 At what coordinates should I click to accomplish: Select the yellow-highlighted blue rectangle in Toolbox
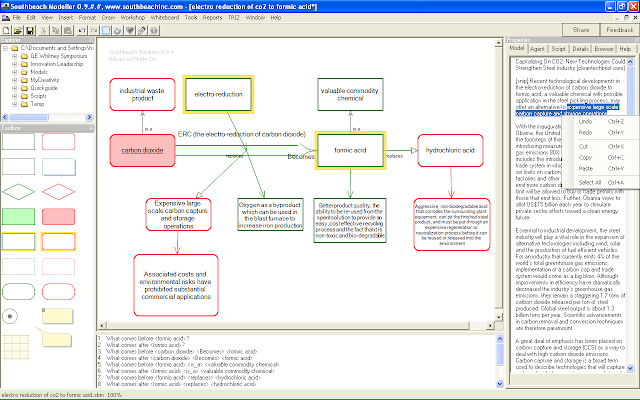coord(18,242)
